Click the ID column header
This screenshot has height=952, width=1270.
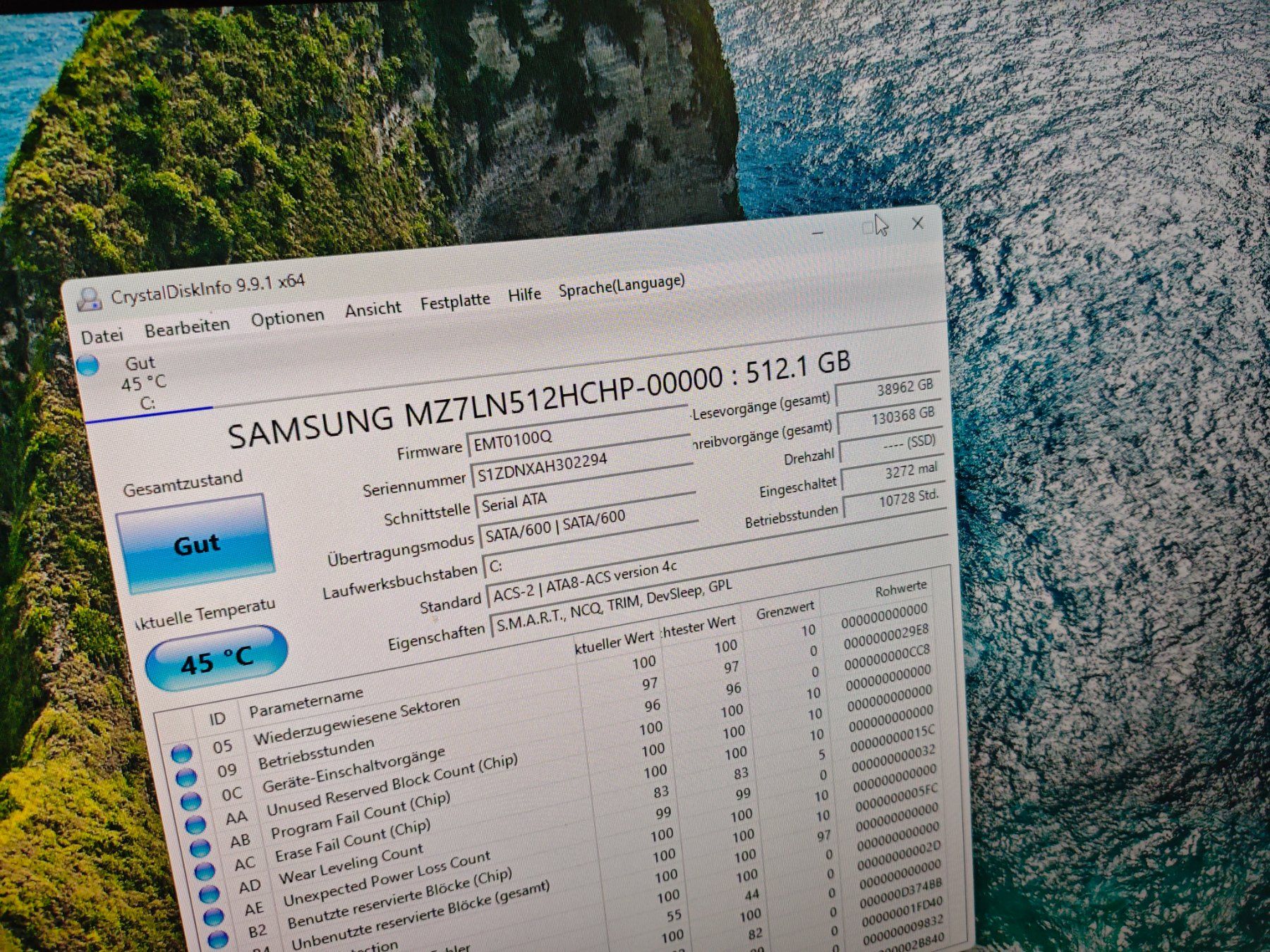[217, 719]
